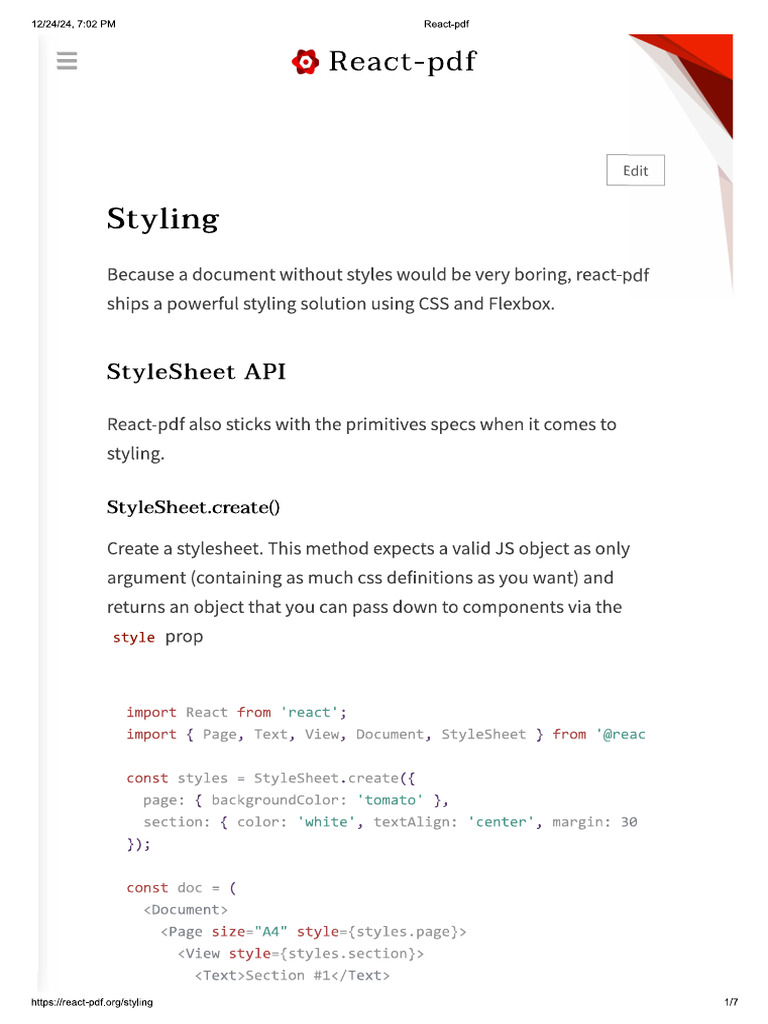Click the Edit button
768x1024 pixels.
[x=635, y=170]
